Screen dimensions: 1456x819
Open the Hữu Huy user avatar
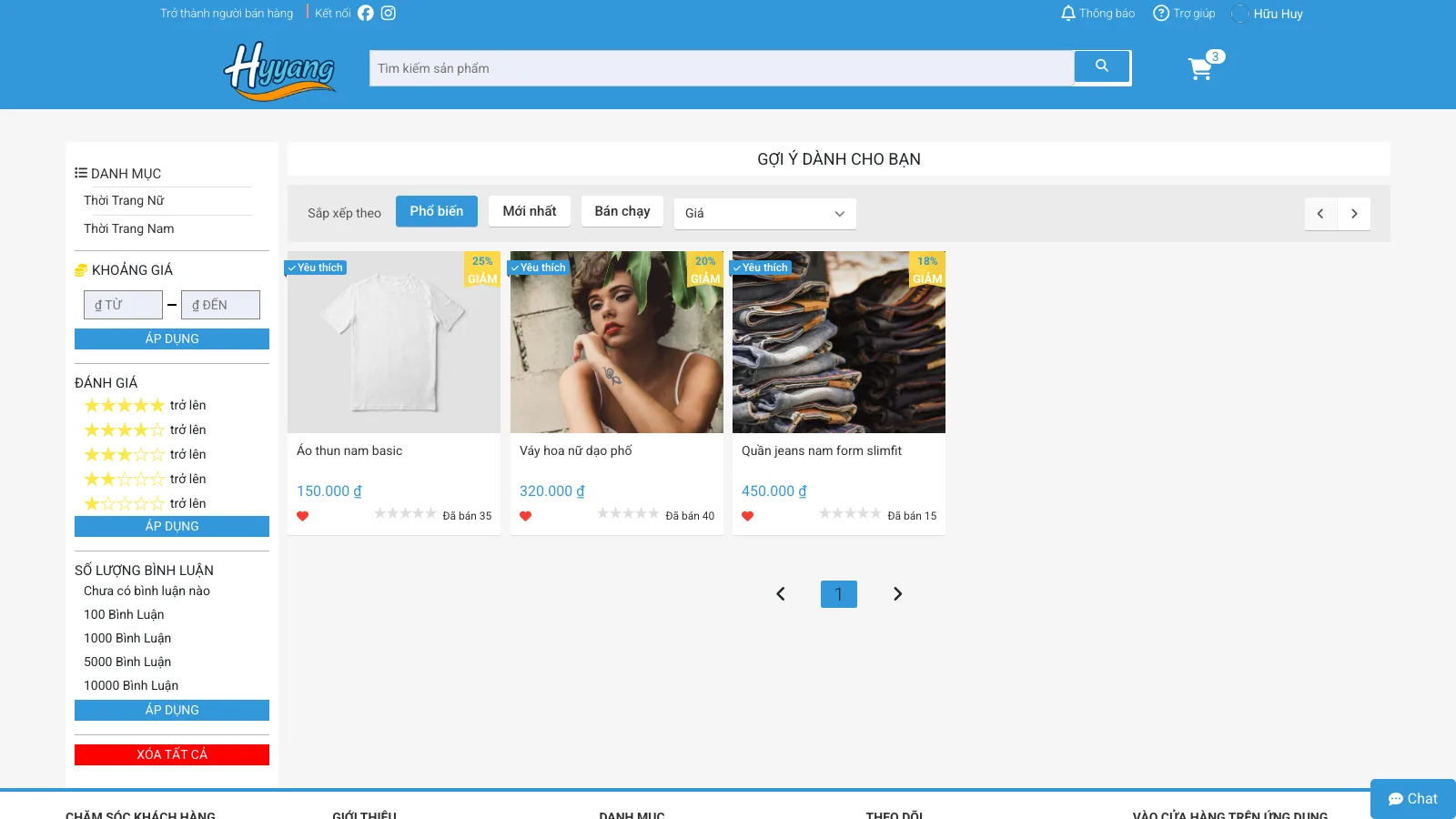(x=1240, y=14)
